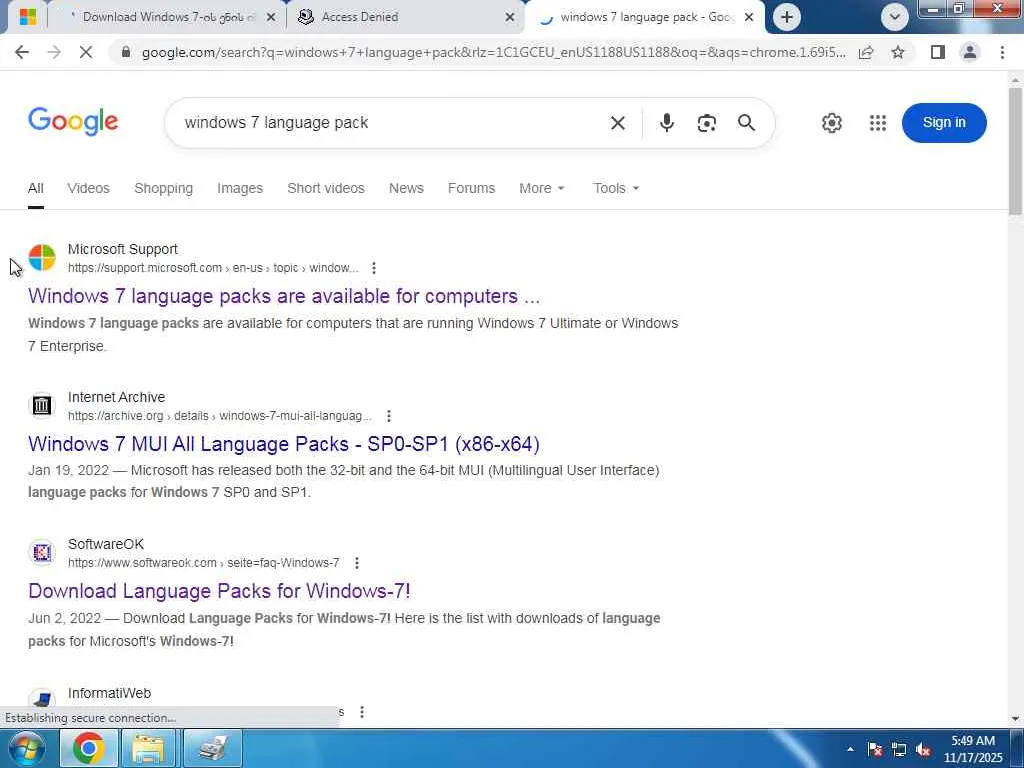Open a new tab with the plus button
The width and height of the screenshot is (1024, 768).
coord(787,17)
